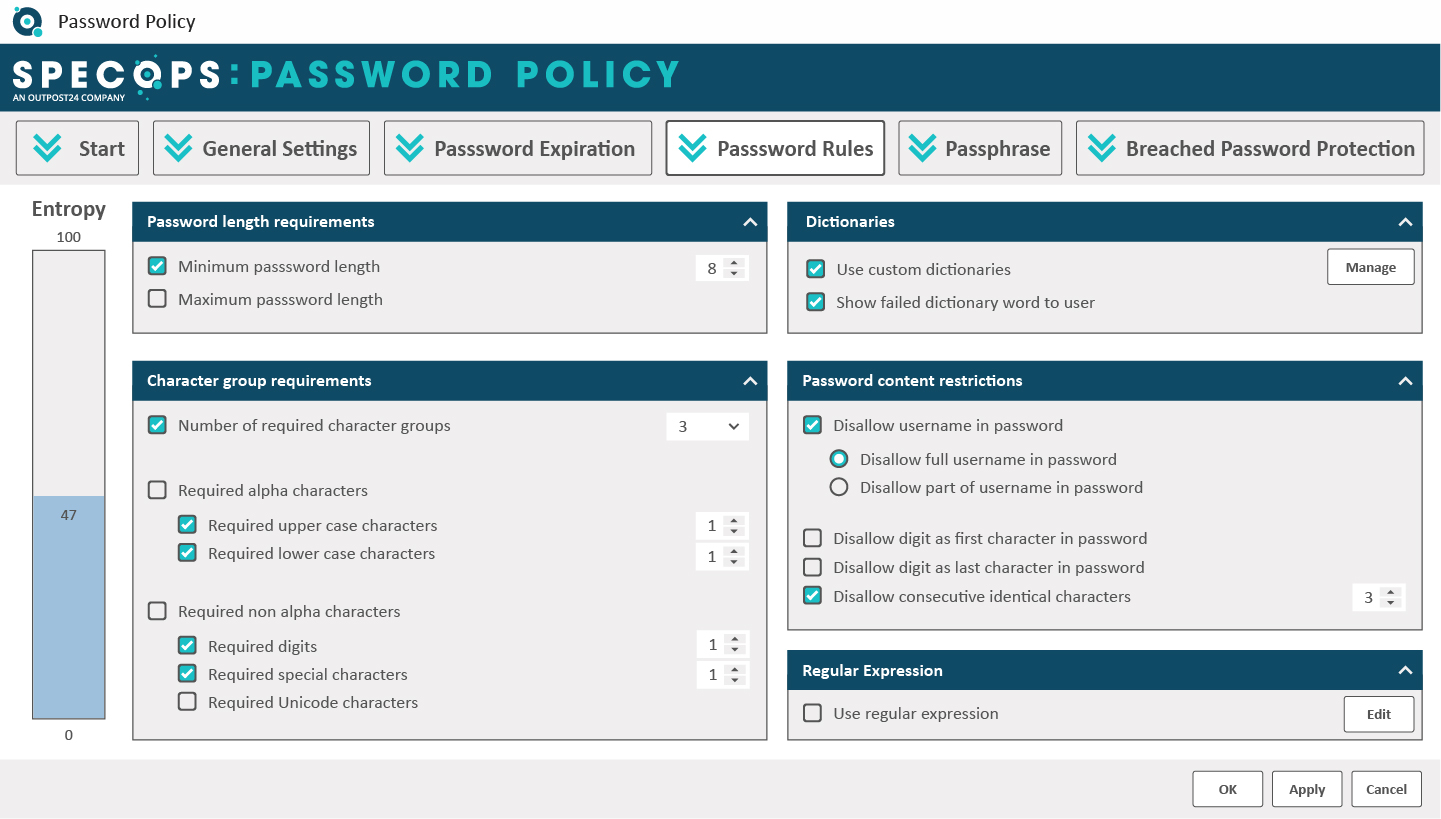Click the down arrow on required digits stepper
This screenshot has height=819, width=1441.
coord(736,649)
